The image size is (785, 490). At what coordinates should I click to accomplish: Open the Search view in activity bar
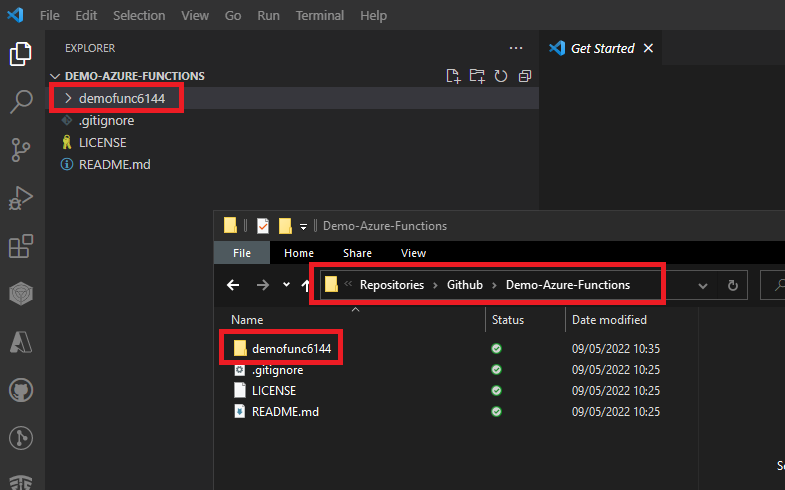[x=20, y=101]
